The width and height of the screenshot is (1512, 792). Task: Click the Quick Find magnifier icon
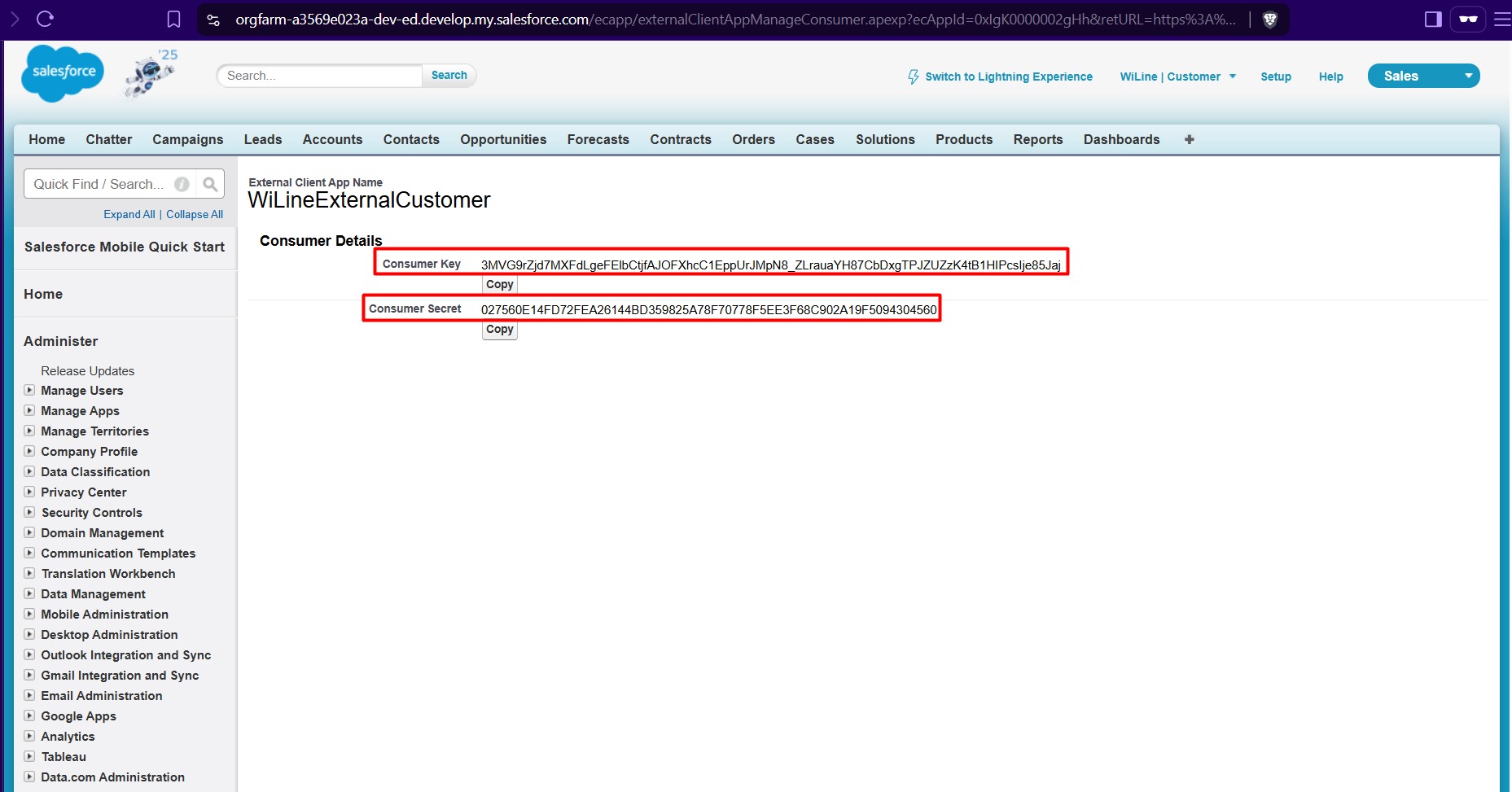coord(210,184)
